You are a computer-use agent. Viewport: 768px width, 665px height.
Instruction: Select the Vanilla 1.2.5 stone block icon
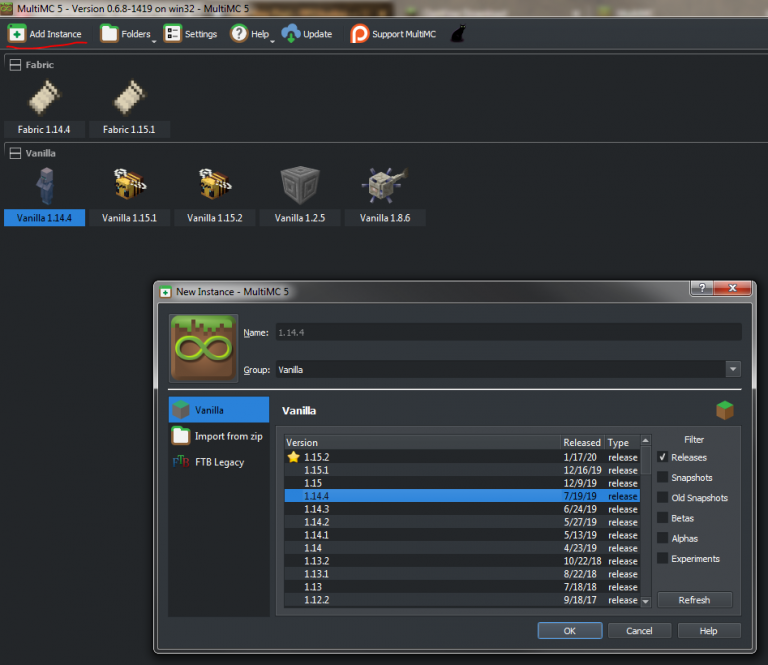coord(300,185)
